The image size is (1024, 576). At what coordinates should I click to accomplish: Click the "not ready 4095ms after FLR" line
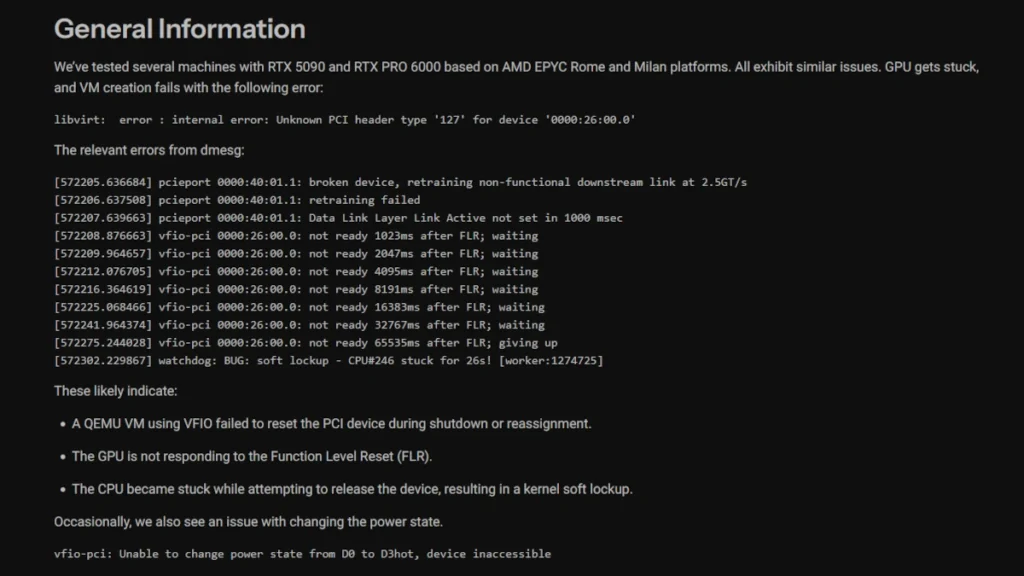pos(296,271)
